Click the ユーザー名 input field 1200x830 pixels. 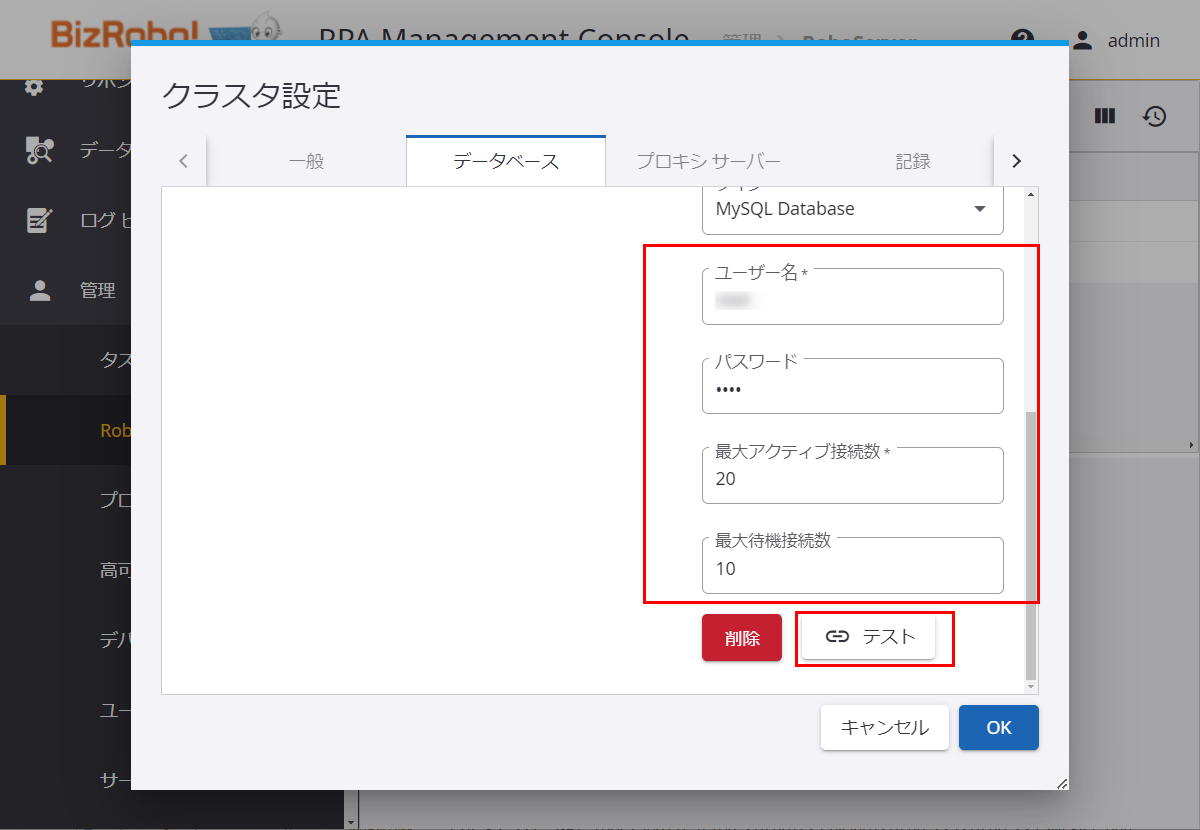[853, 297]
